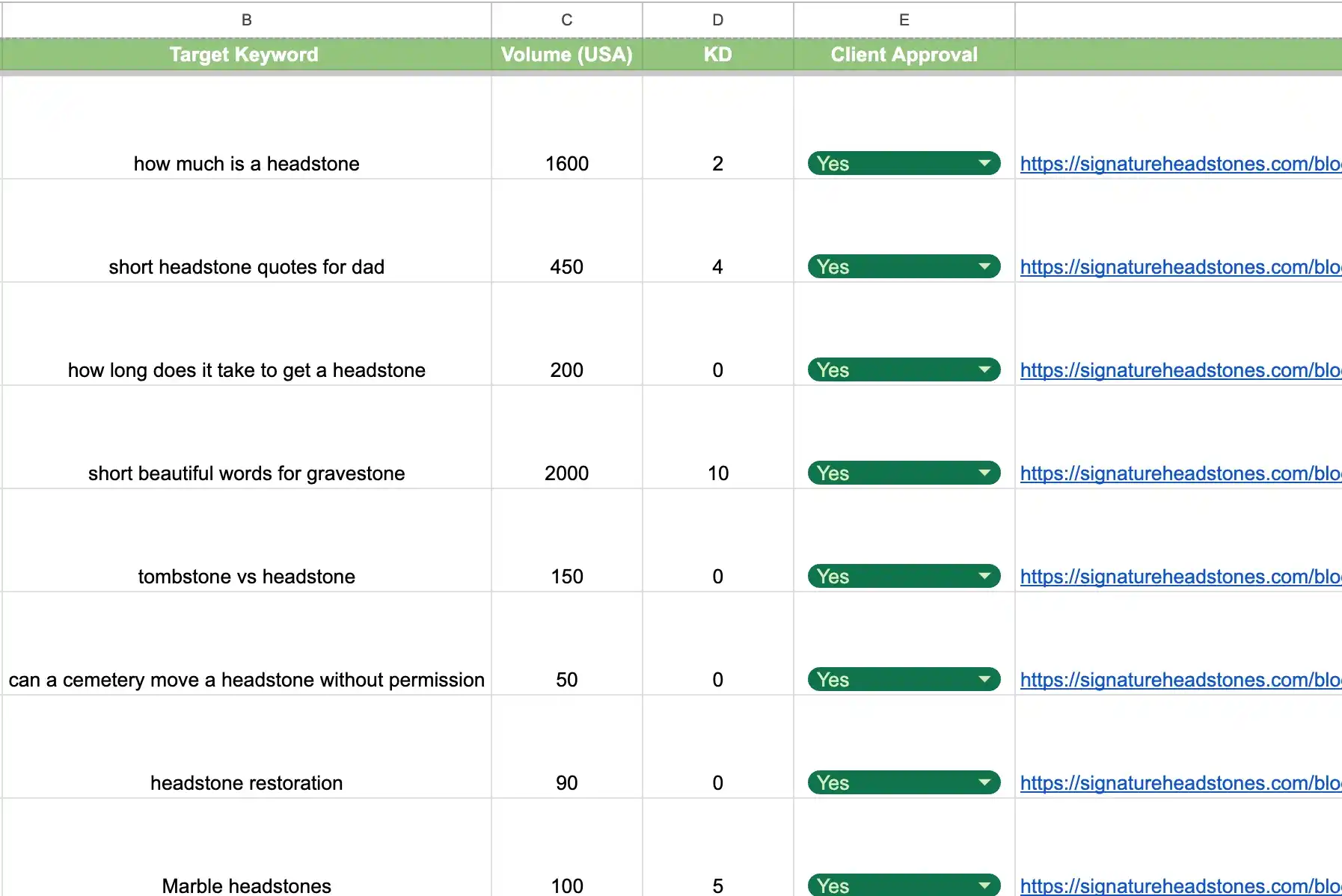
Task: Select column B header
Action: (246, 20)
